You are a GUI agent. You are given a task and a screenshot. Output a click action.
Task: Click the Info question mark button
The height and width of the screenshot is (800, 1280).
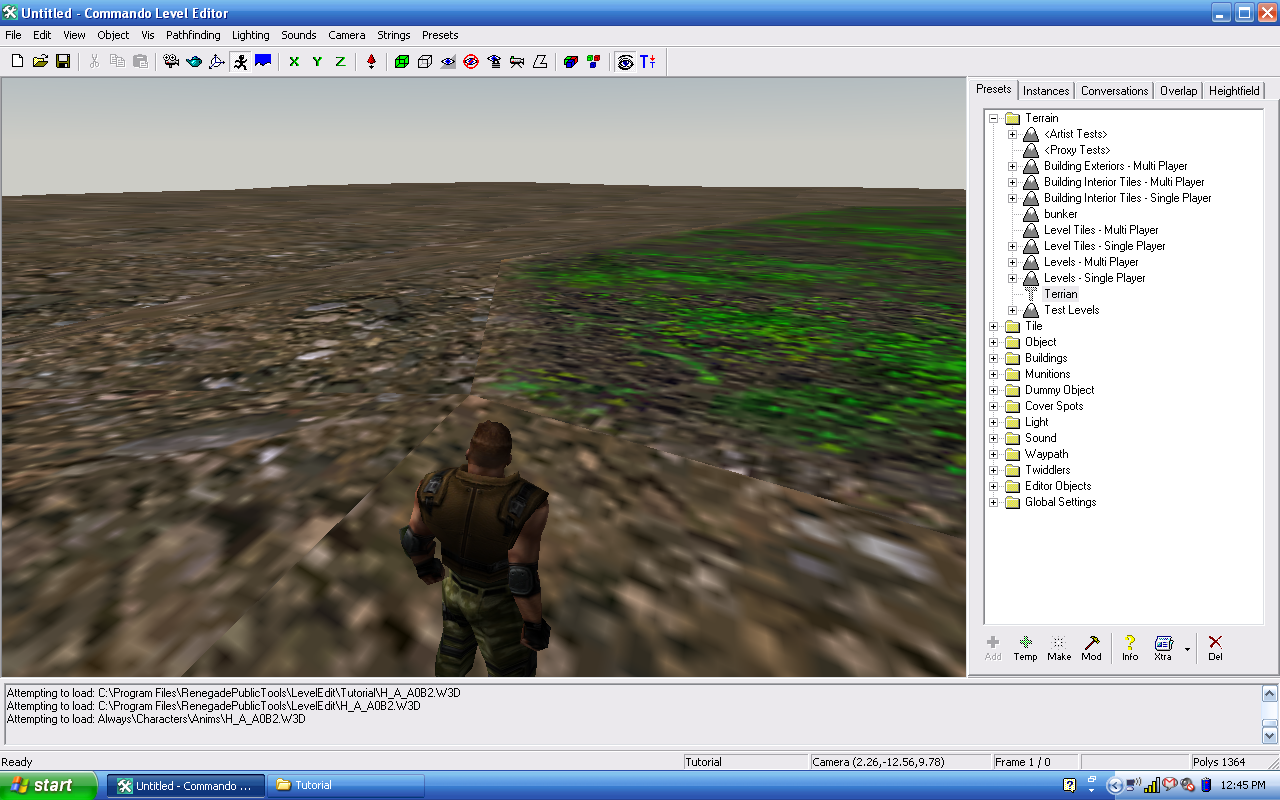1130,648
